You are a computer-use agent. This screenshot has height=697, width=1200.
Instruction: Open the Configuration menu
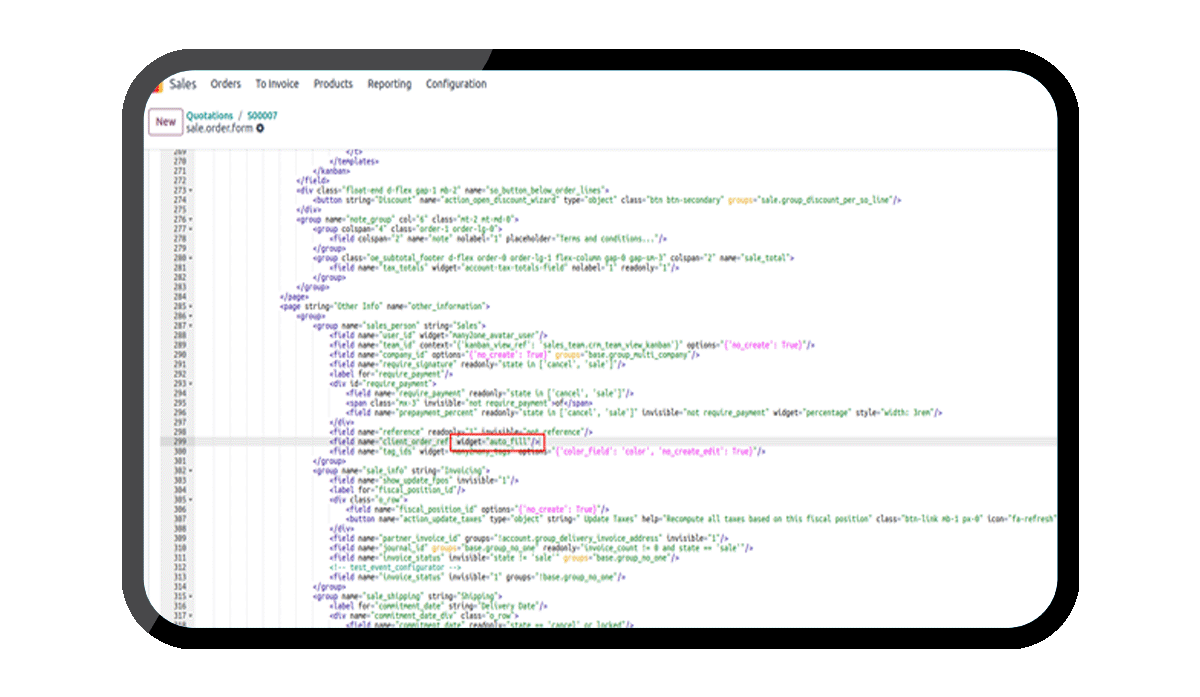[x=456, y=84]
